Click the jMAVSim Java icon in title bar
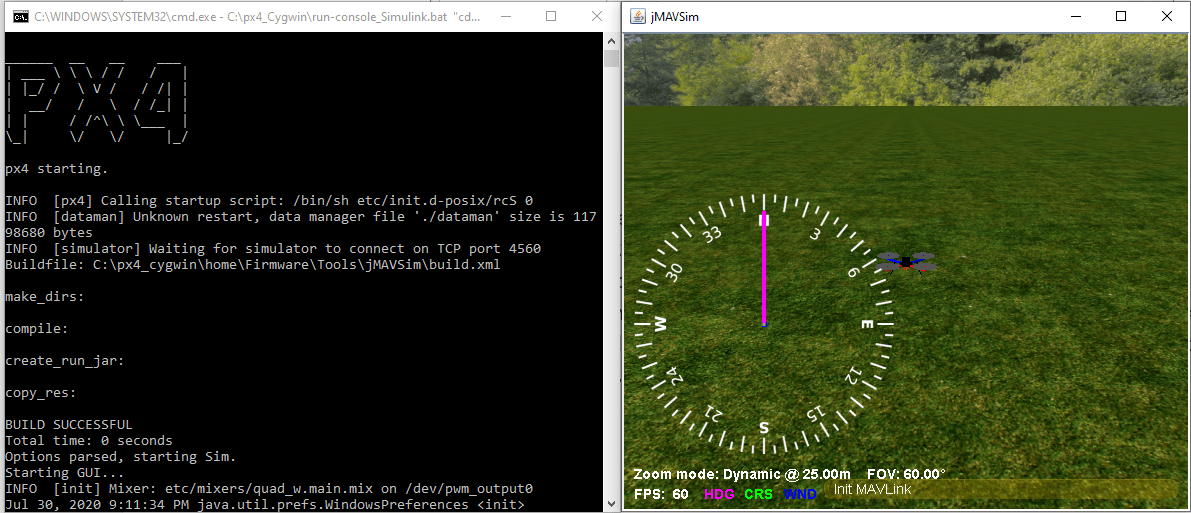 coord(636,17)
